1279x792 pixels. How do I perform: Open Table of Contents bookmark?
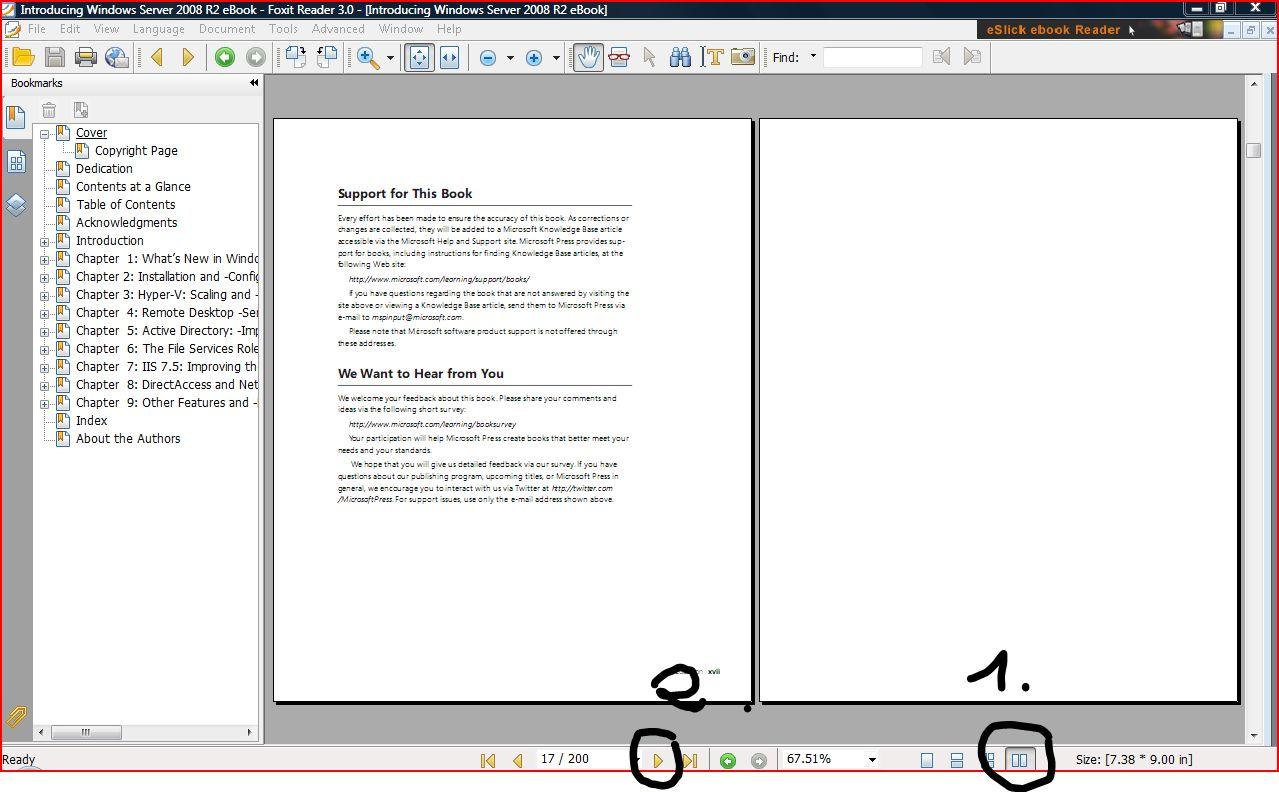pos(126,204)
